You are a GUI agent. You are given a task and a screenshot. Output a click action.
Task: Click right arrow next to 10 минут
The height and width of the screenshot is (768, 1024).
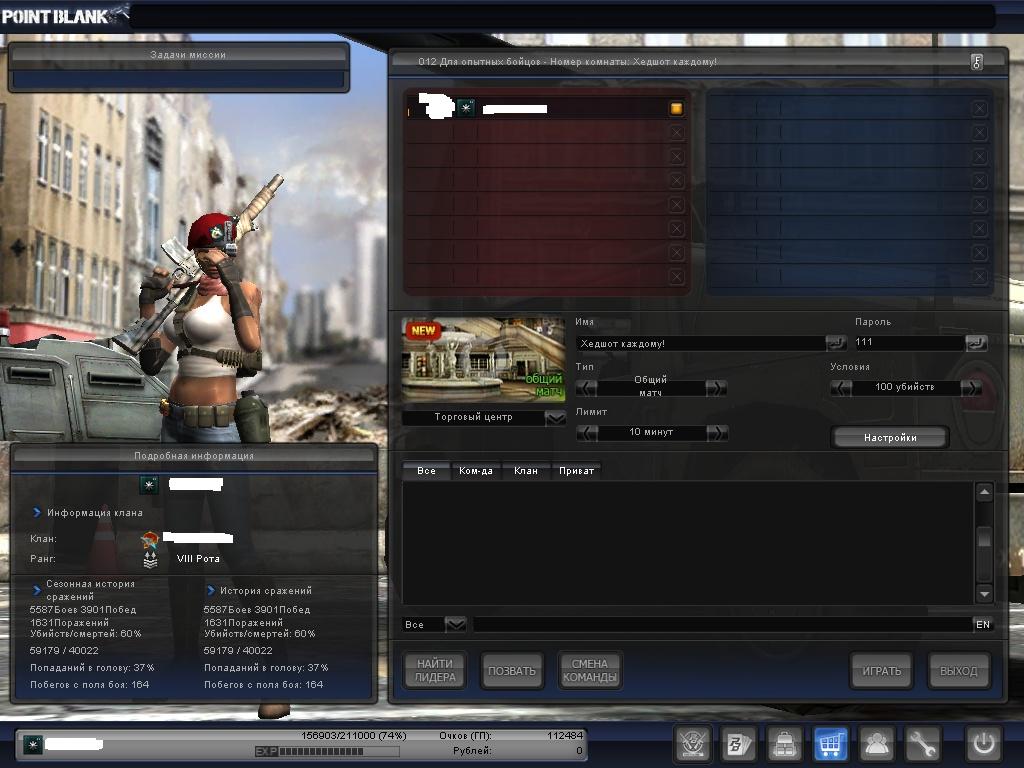tap(716, 433)
